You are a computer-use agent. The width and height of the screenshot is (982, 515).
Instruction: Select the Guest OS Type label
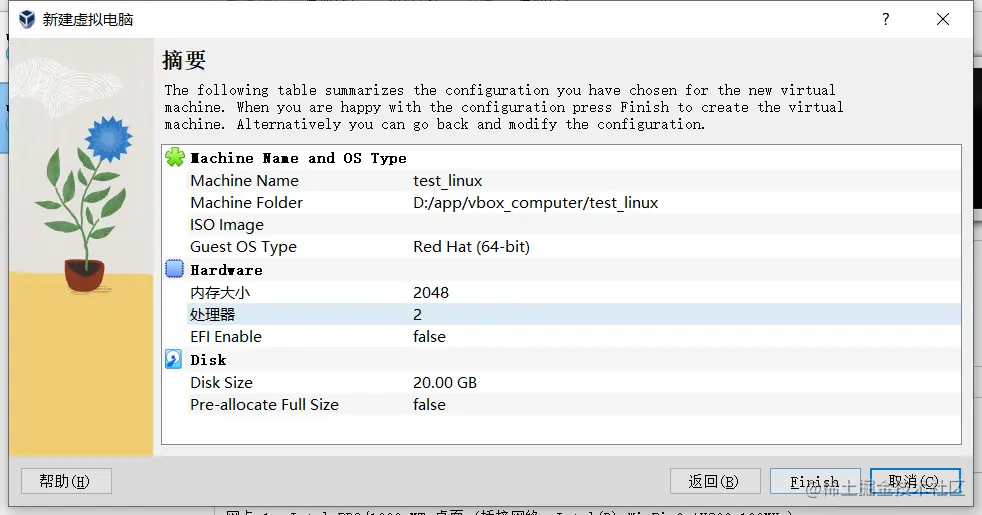coord(243,247)
